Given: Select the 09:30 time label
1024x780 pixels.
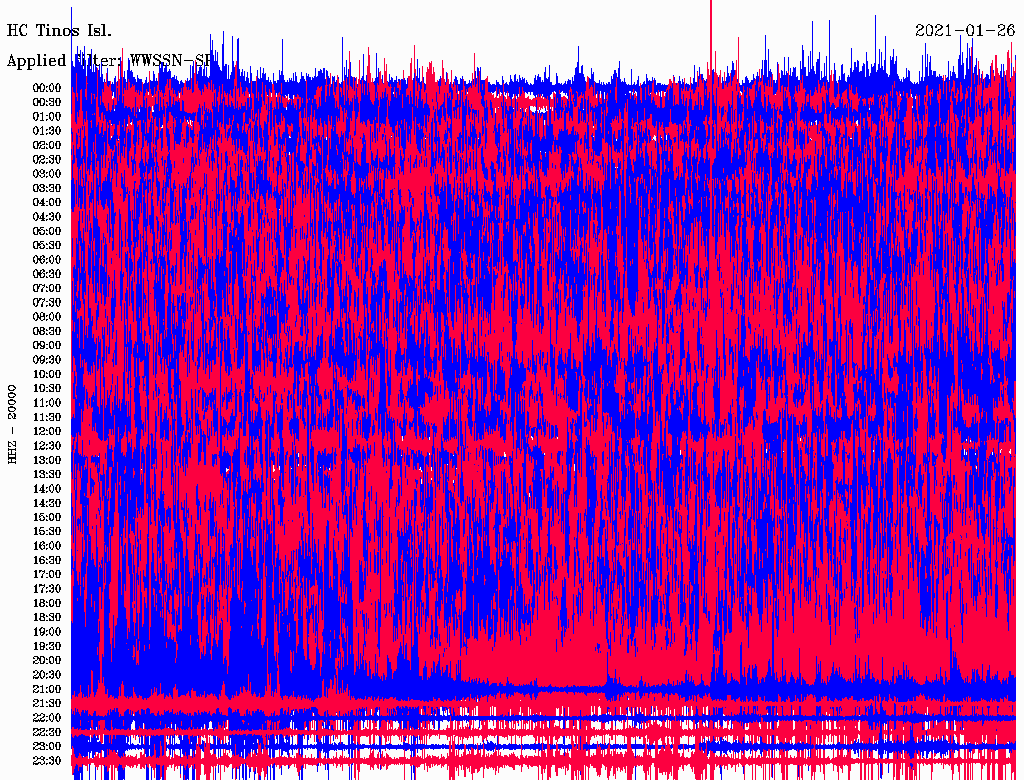Looking at the screenshot, I should click(46, 360).
